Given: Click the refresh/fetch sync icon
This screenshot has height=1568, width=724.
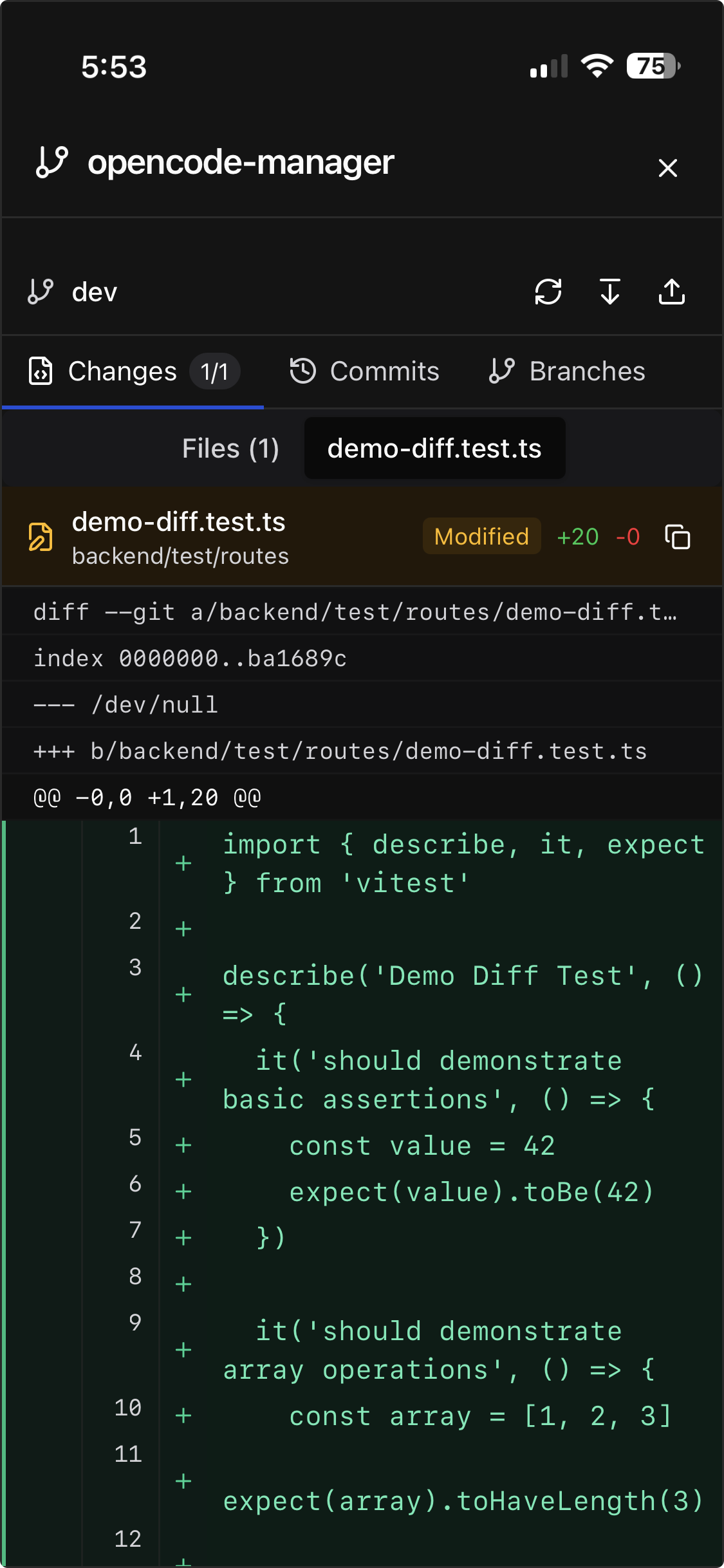Looking at the screenshot, I should pos(548,292).
